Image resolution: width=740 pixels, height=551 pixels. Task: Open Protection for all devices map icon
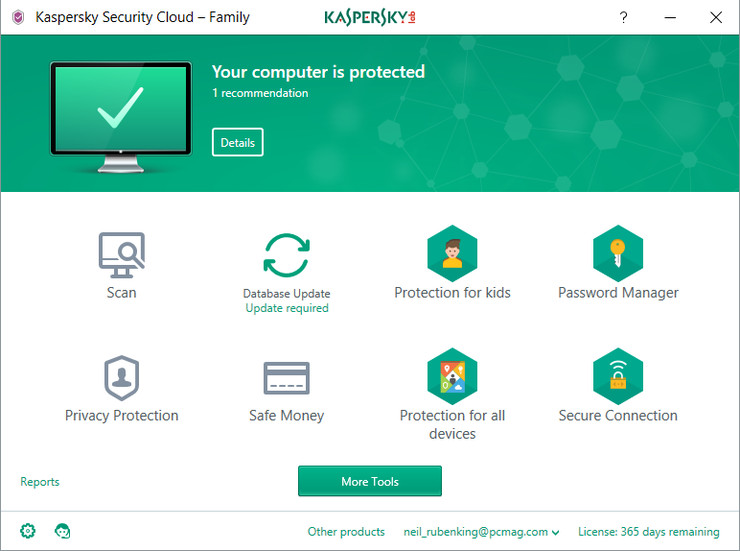[452, 376]
